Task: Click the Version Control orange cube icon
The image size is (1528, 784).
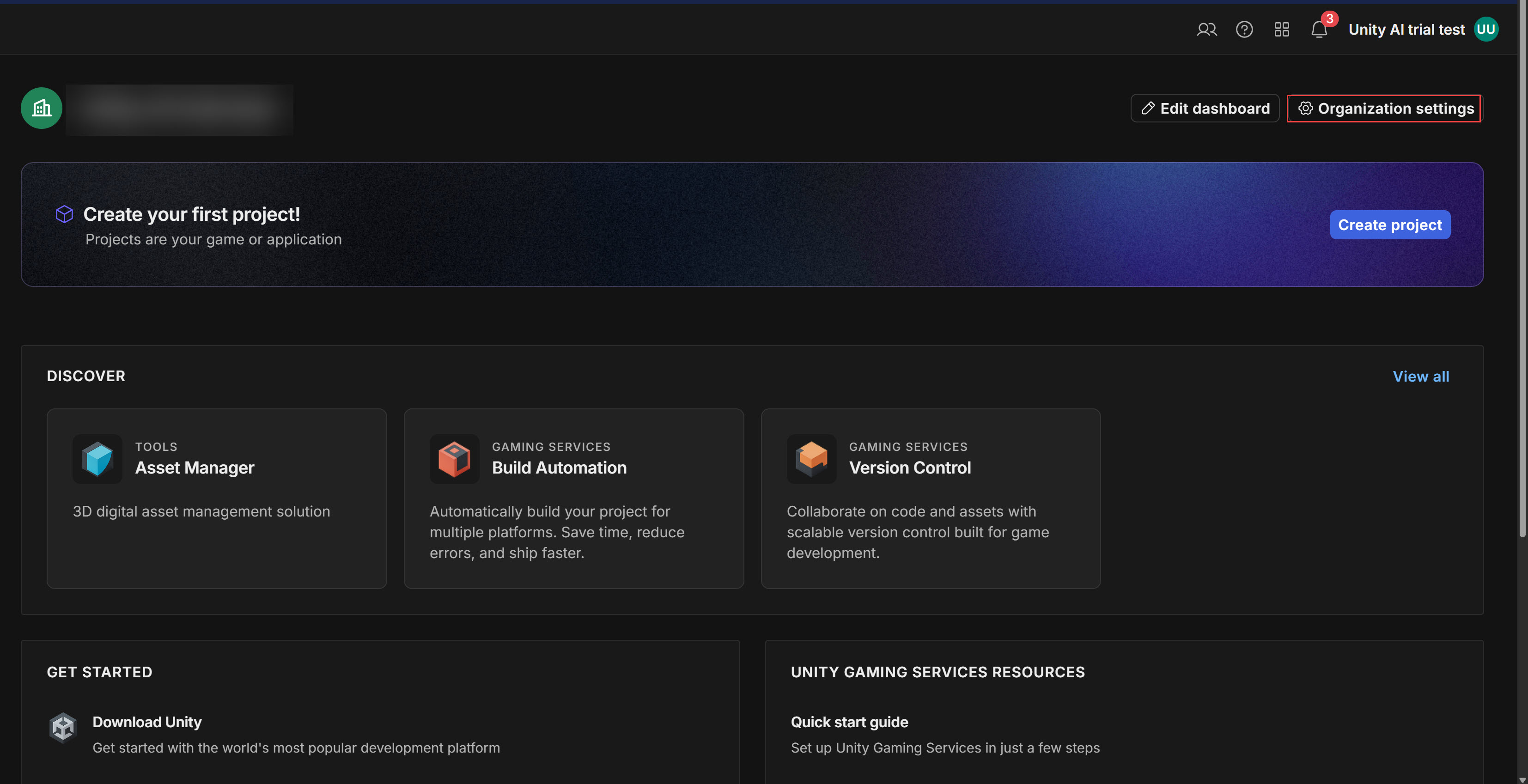Action: (811, 459)
